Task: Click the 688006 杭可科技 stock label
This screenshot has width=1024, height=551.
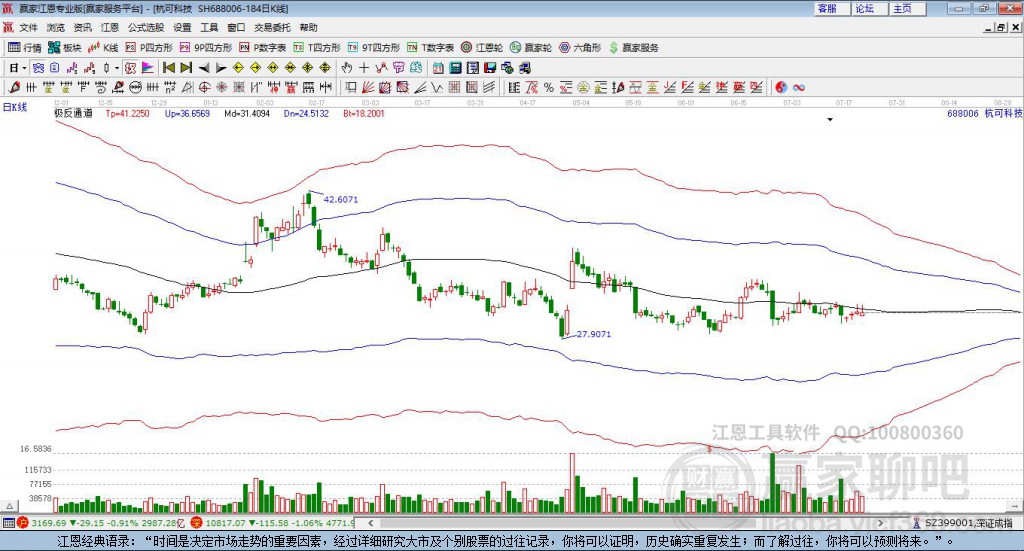Action: click(984, 114)
